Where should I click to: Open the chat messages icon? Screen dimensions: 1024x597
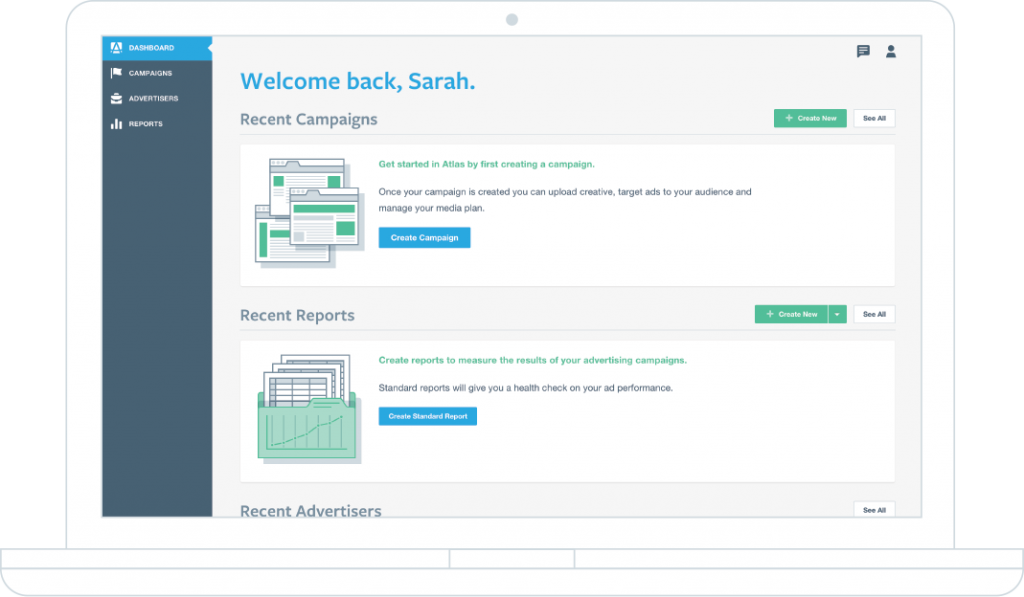(863, 51)
